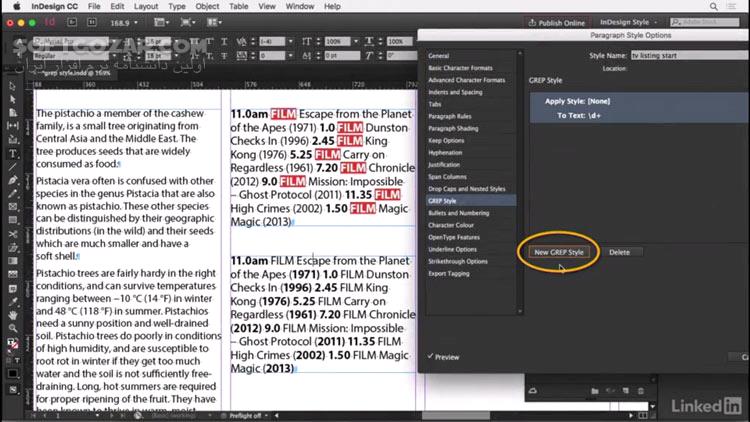The image size is (750, 422).
Task: Toggle the Preview checkbox
Action: pyautogui.click(x=430, y=356)
